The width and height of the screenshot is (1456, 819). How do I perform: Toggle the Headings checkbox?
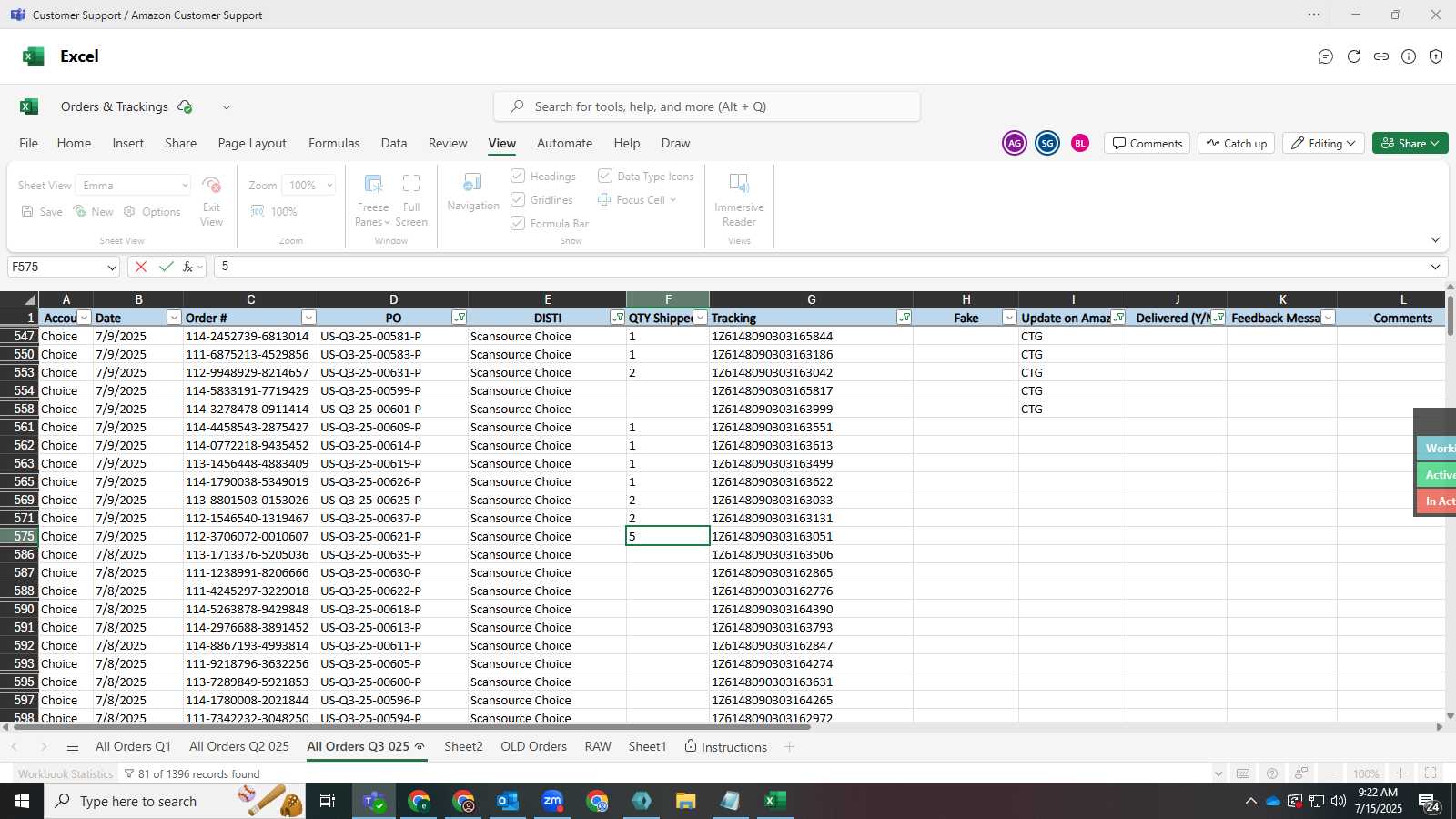pyautogui.click(x=518, y=176)
